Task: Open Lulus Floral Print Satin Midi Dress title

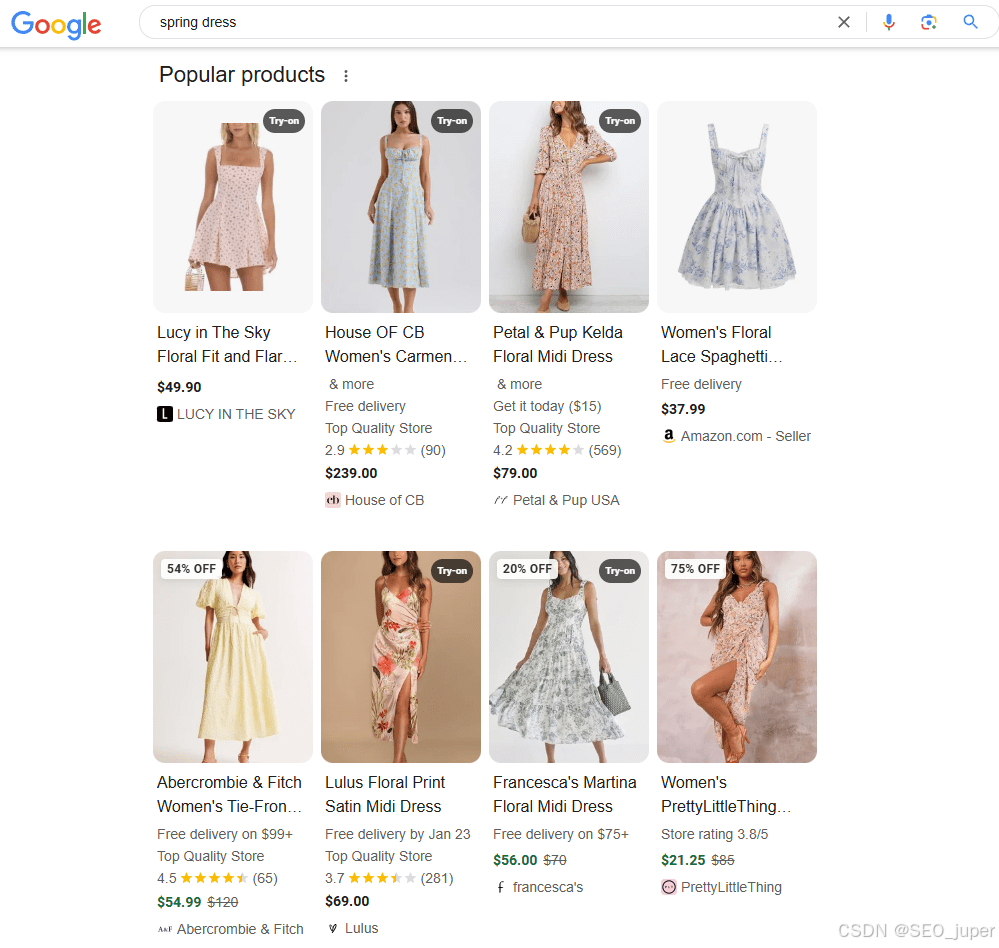Action: (385, 794)
